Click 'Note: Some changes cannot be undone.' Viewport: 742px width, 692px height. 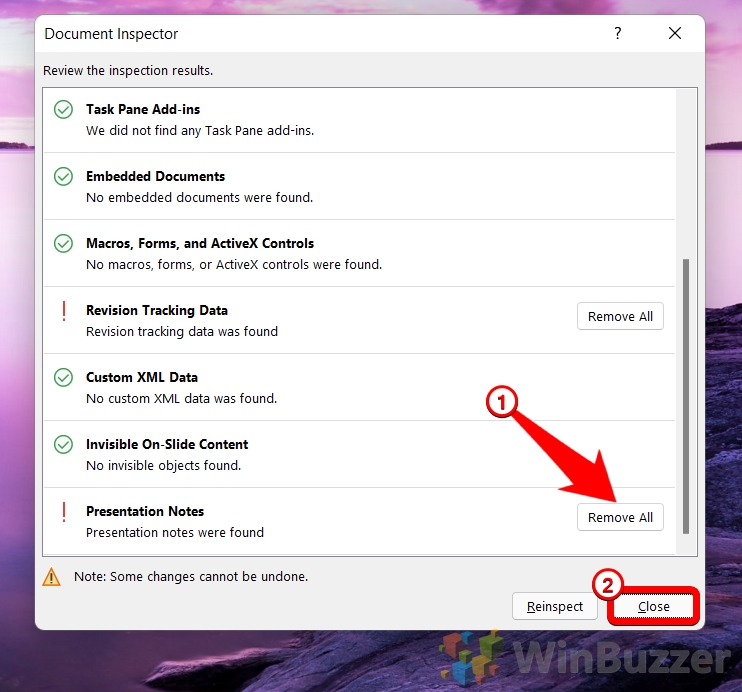point(191,577)
